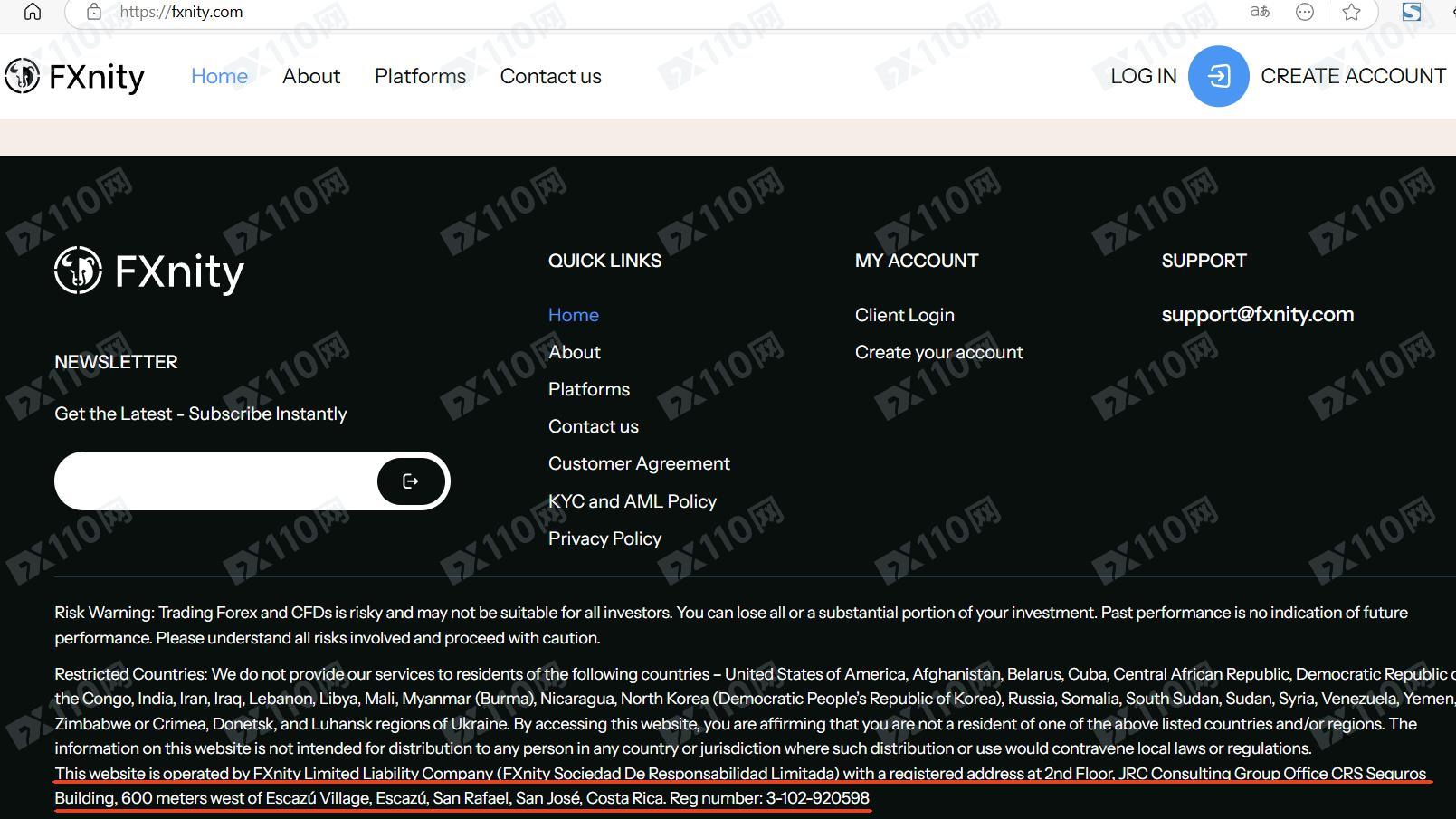Screen dimensions: 1456x819
Task: Click 'Get the Latest - Subscribe Instantly' text
Action: (201, 414)
